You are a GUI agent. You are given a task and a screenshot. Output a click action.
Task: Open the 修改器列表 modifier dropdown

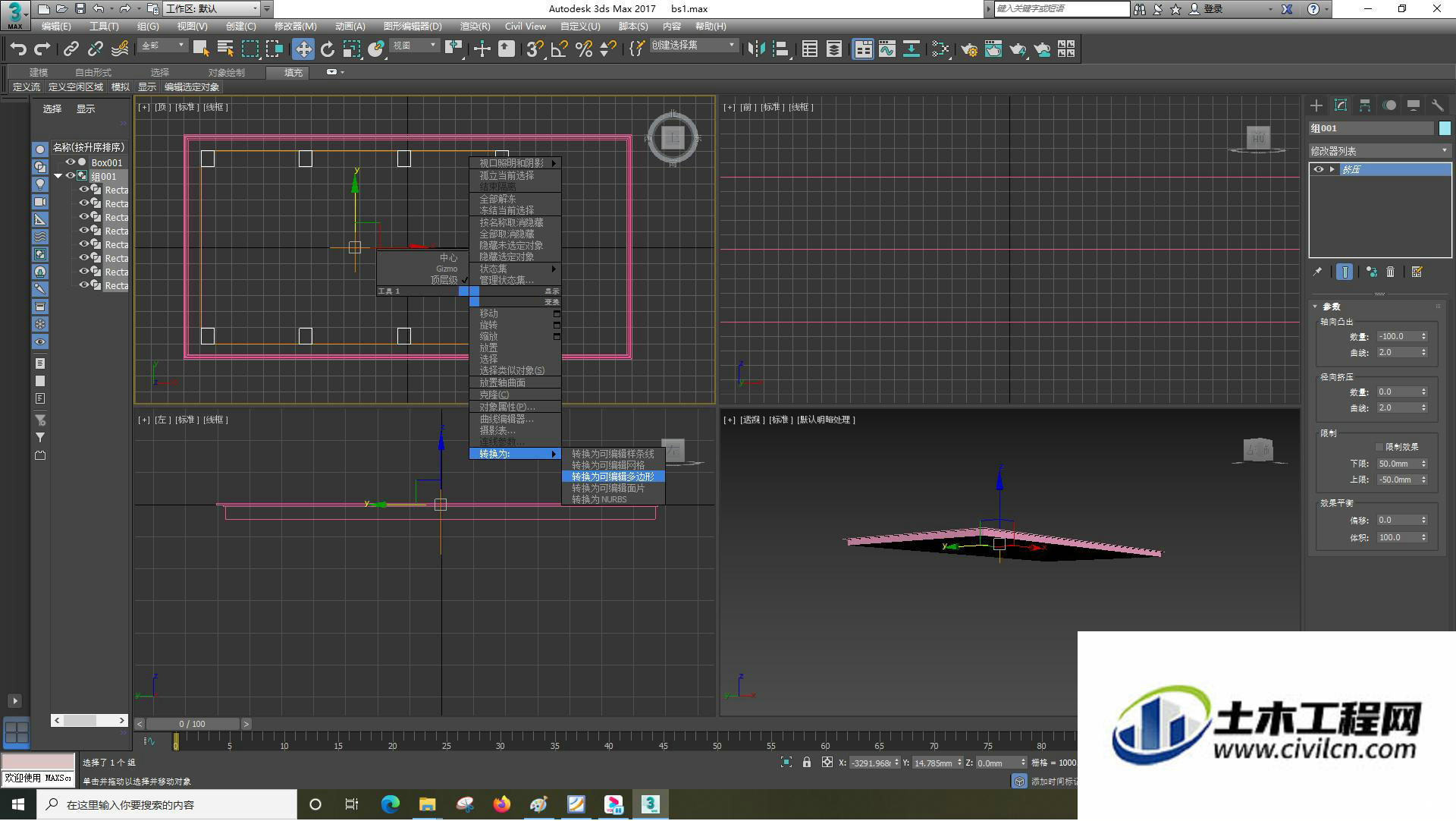(x=1380, y=151)
